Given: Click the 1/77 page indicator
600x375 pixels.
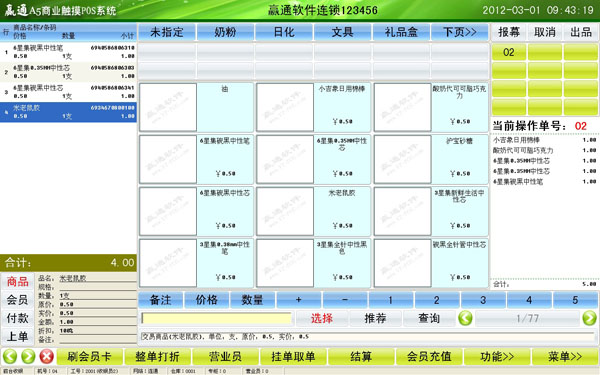Looking at the screenshot, I should (527, 318).
